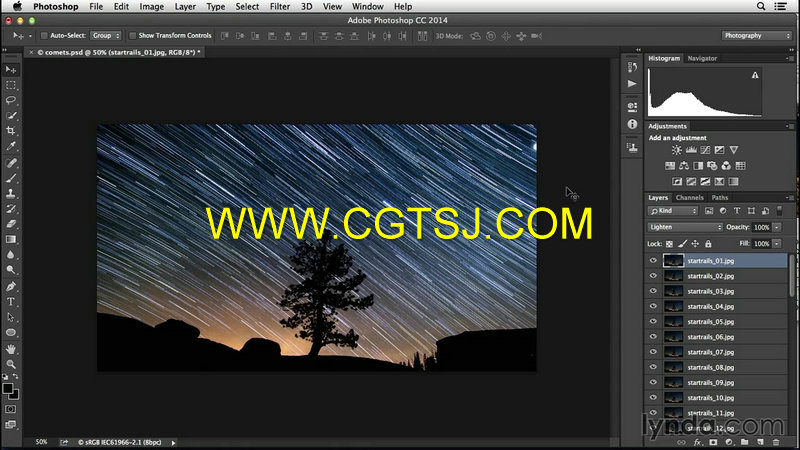Viewport: 800px width, 450px height.
Task: Open the status bar info arrow menu
Action: pos(173,443)
